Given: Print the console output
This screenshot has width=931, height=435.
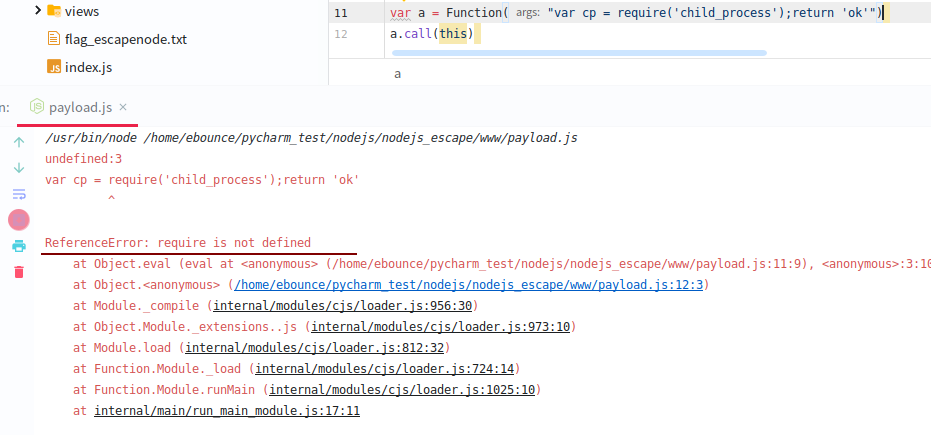Looking at the screenshot, I should point(18,246).
